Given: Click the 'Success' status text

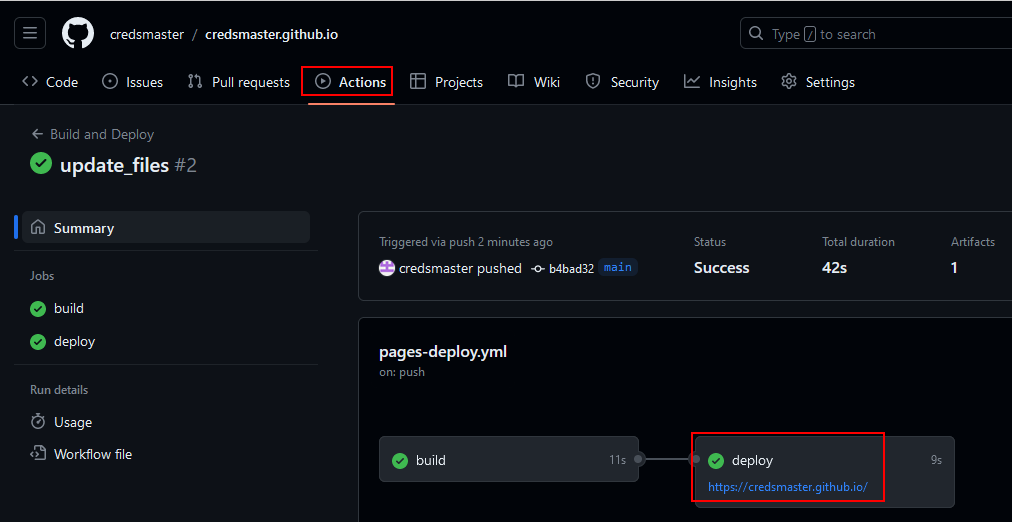Looking at the screenshot, I should [722, 268].
